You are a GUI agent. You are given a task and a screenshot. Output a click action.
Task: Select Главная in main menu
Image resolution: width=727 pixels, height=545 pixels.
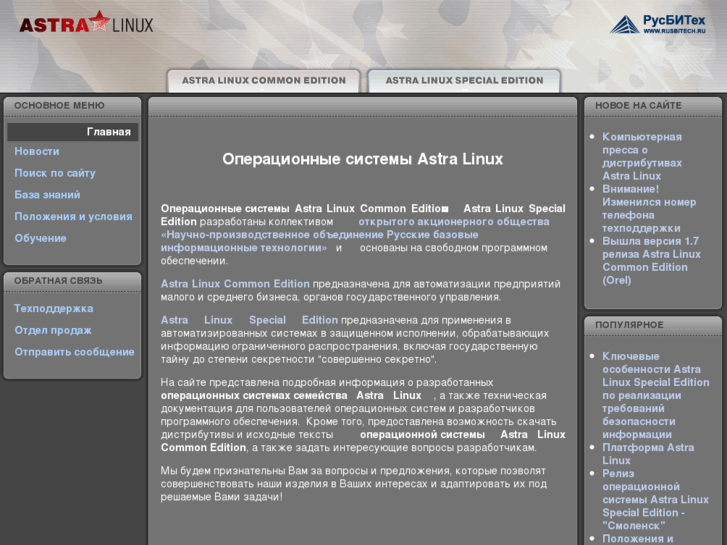tap(73, 132)
